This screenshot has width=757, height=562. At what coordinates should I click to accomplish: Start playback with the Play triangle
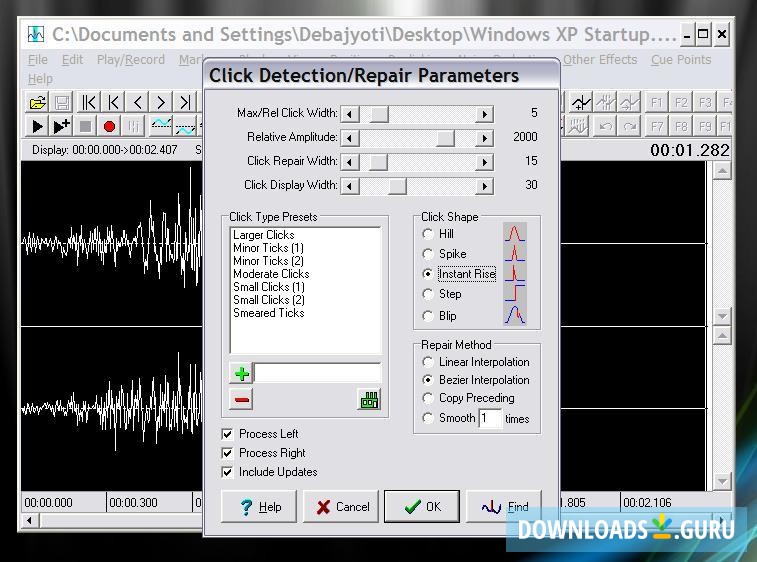(x=38, y=126)
